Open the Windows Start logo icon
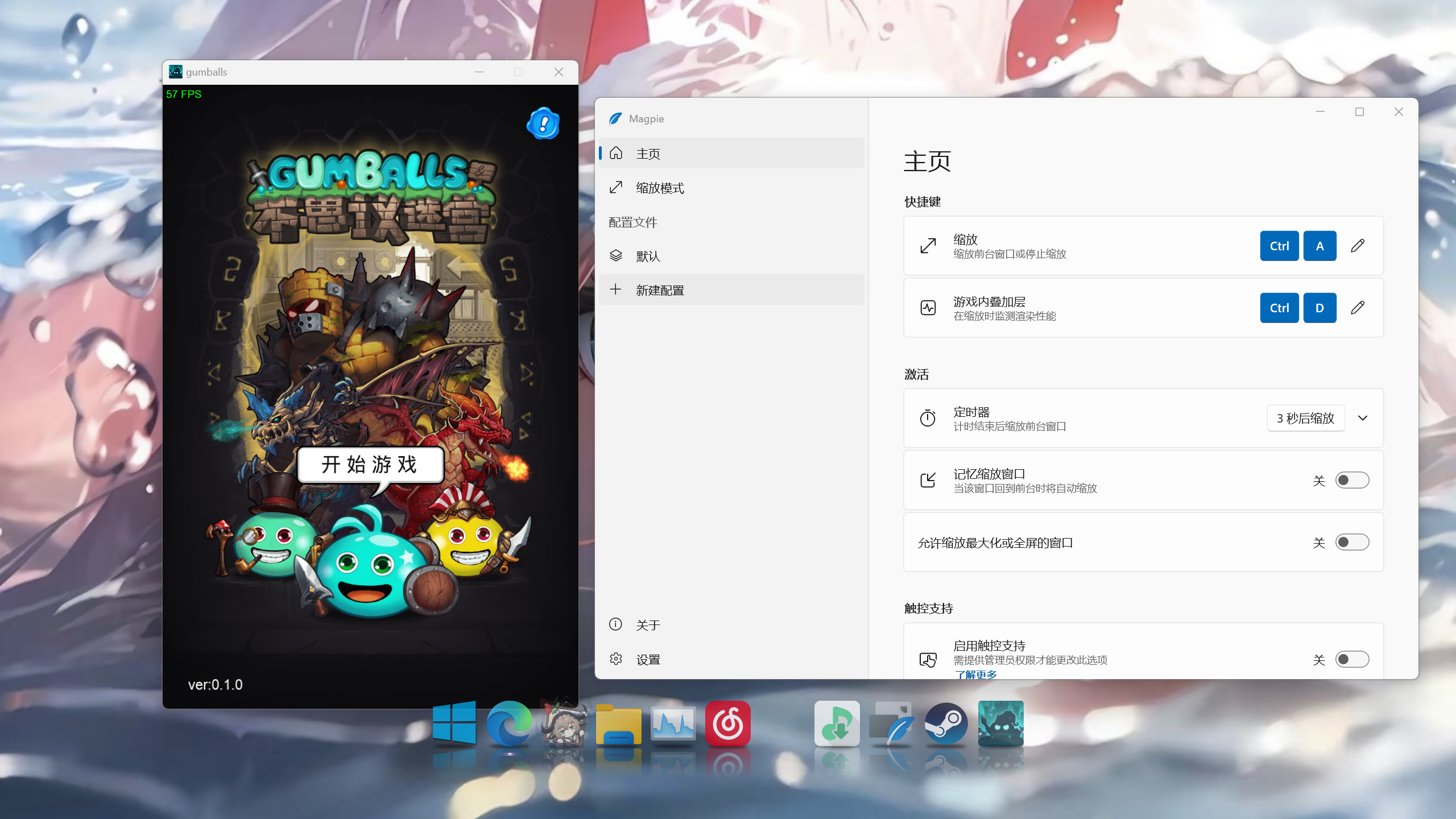 454,722
